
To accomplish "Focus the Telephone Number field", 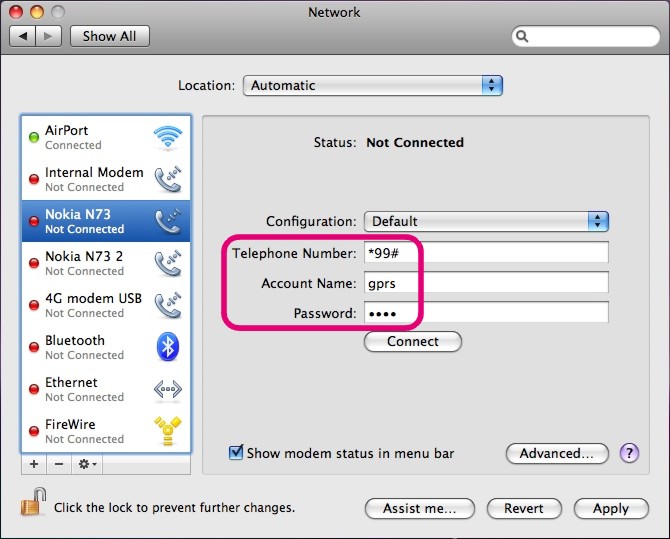I will (486, 253).
